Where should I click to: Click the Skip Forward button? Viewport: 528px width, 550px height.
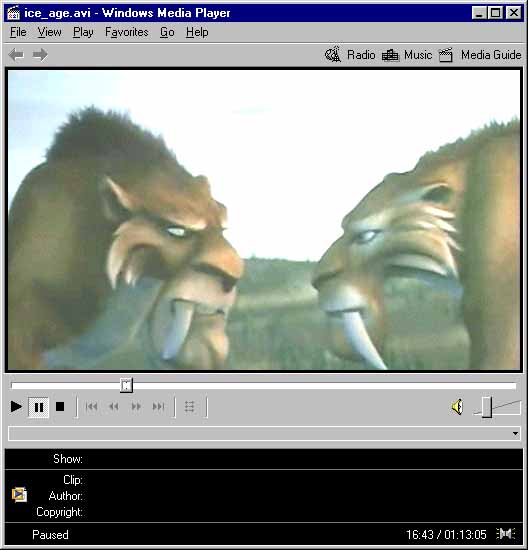(x=158, y=407)
